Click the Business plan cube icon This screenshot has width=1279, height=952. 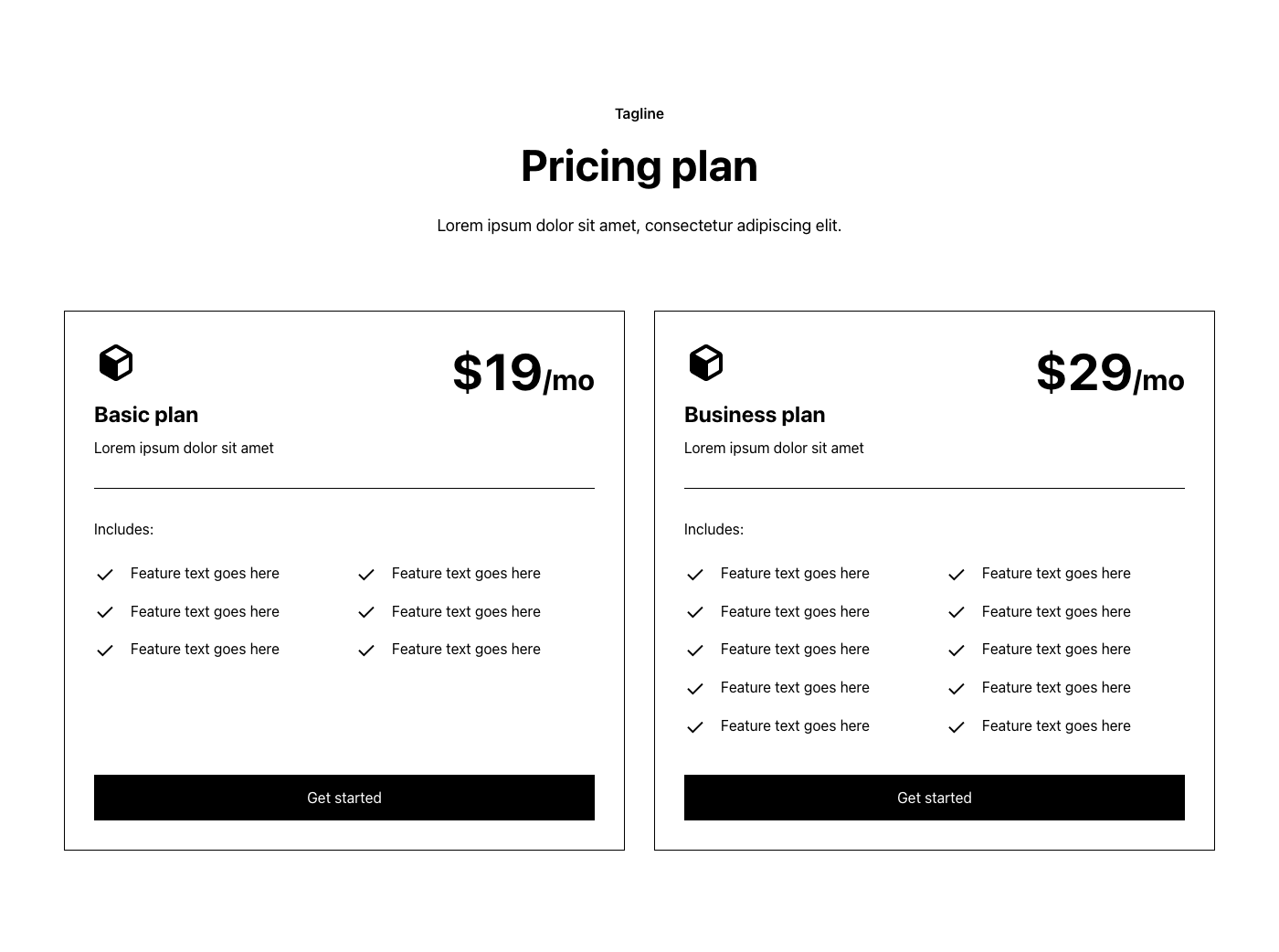[x=706, y=363]
